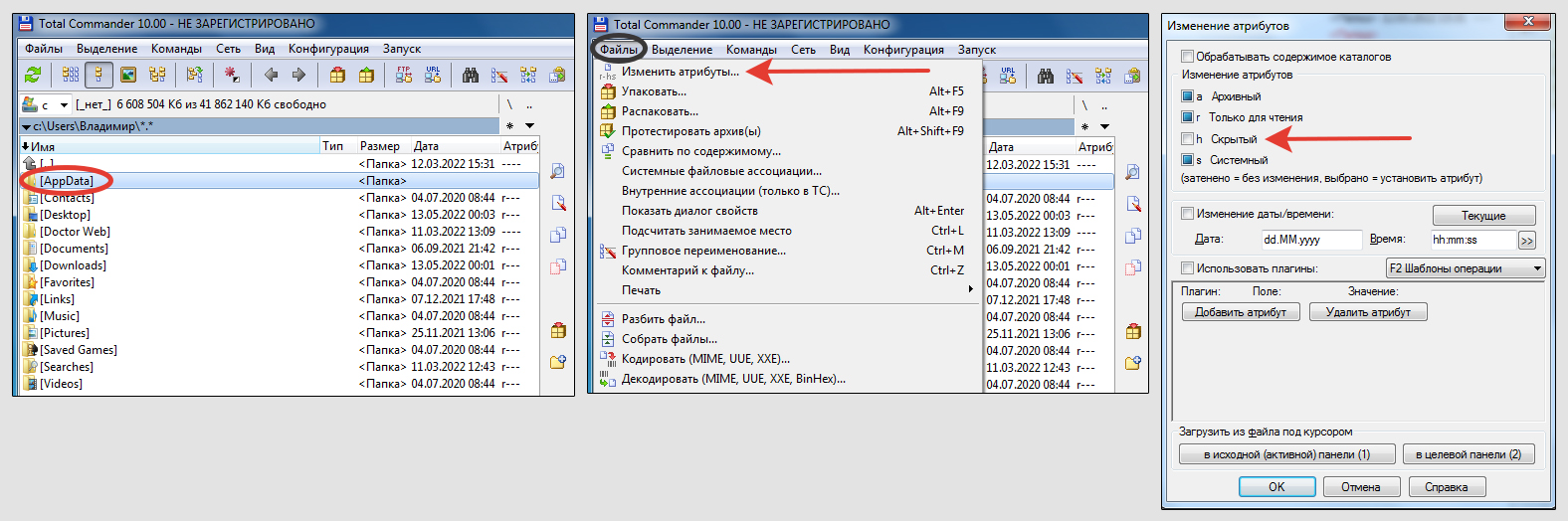Check the 'Изменение даты/времени' checkbox
This screenshot has width=1568, height=521.
1187,214
